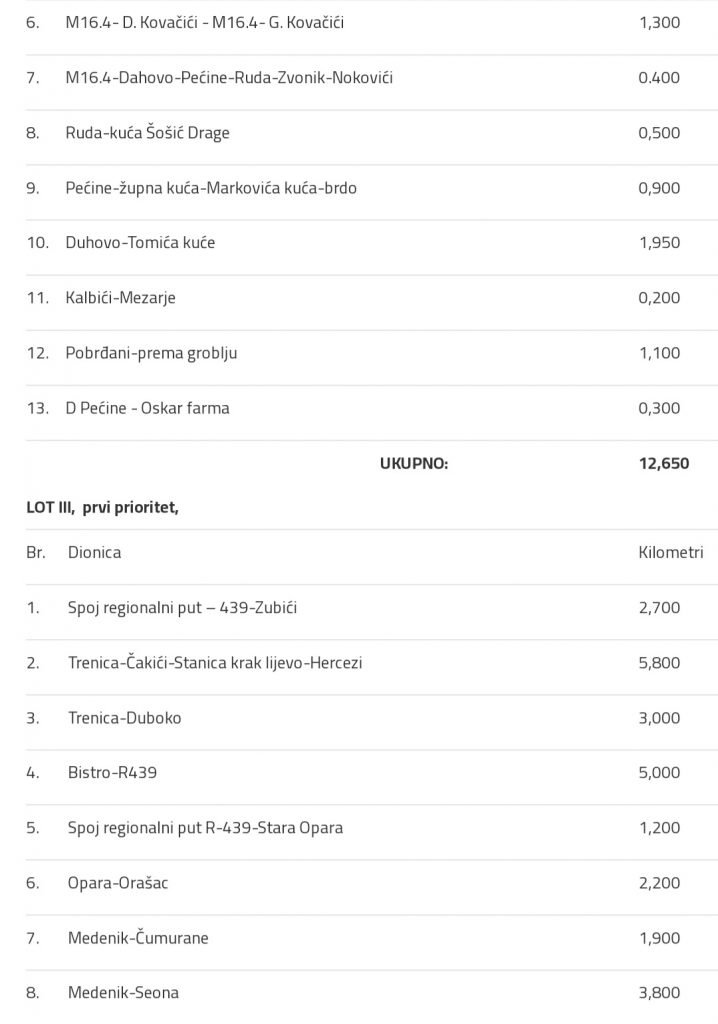Click 'Trenica-Čakići-Stanica krak lijevo-Hercezi' entry
Viewport: 718px width, 1024px height.
(215, 662)
